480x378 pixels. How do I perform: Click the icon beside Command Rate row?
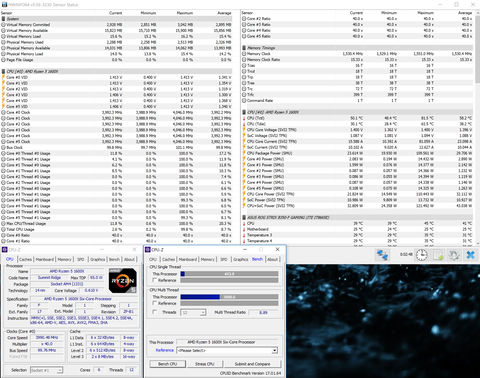tap(244, 100)
